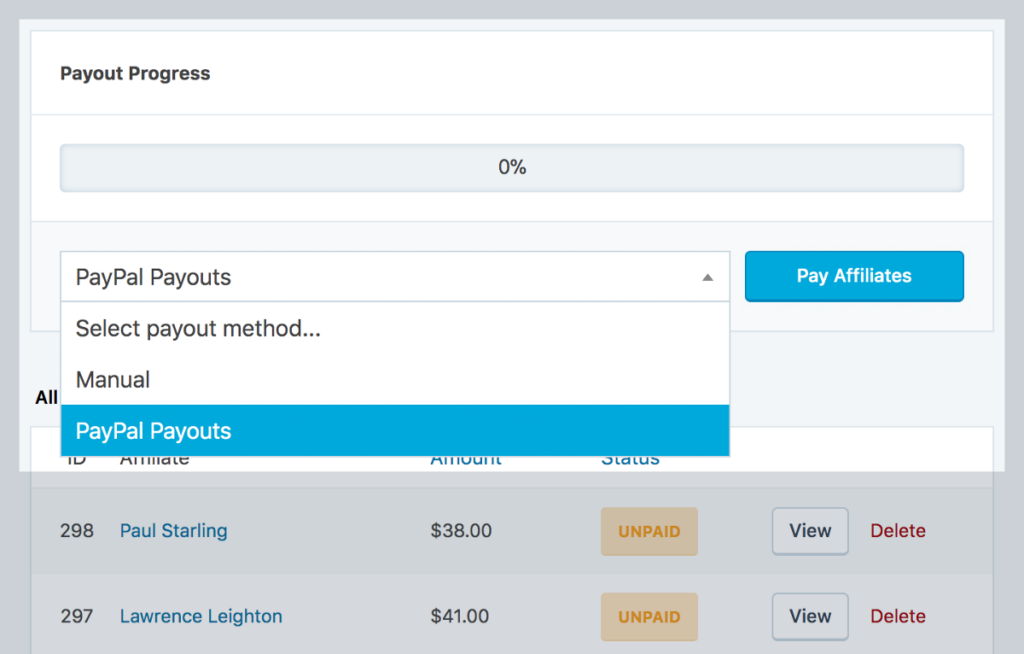Screen dimensions: 1024x654
Task: Select the PayPal Payouts option
Action: 152,431
